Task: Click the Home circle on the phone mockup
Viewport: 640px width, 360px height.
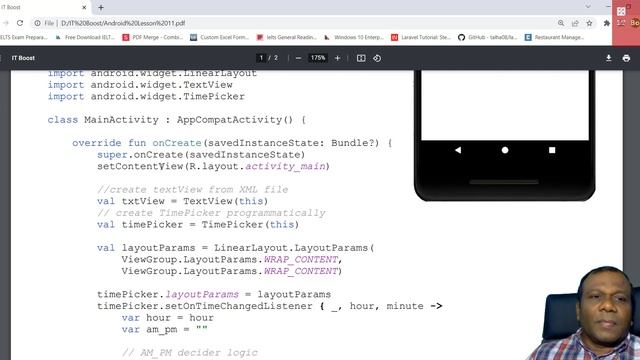Action: point(505,150)
